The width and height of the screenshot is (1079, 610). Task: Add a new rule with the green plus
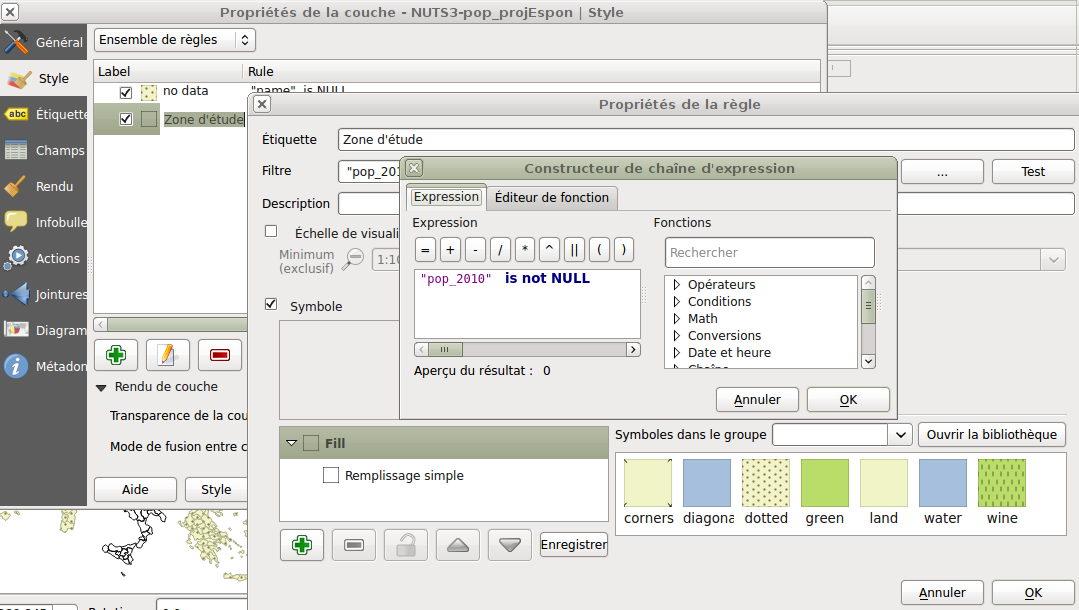[116, 355]
